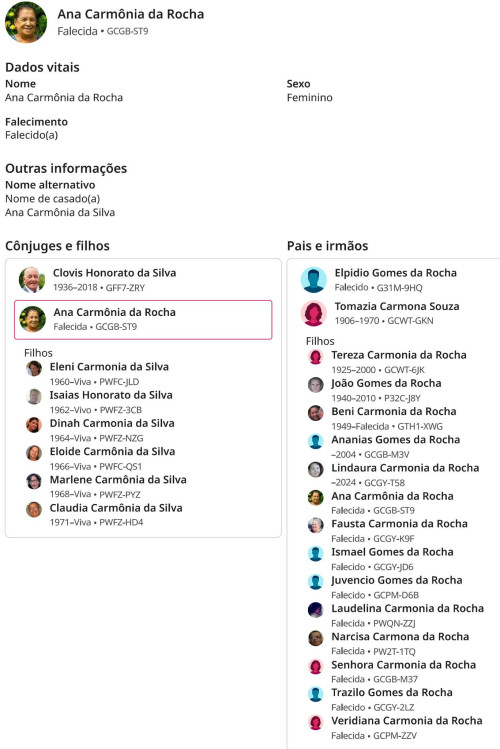
Task: Click Tomazia Carmona Souza's pink female silhouette icon
Action: coord(314,313)
